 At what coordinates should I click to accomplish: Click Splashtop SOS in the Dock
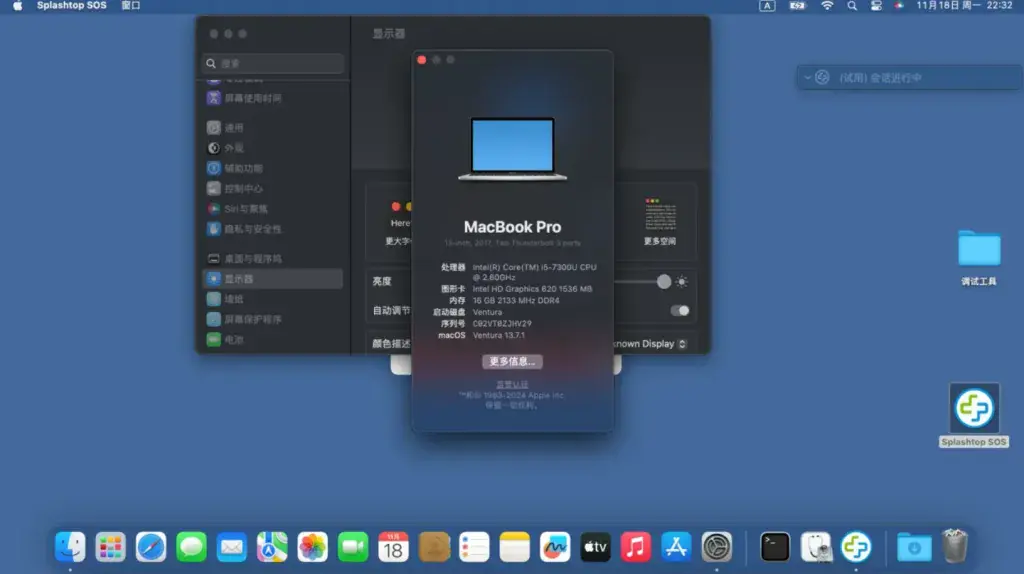pyautogui.click(x=856, y=547)
